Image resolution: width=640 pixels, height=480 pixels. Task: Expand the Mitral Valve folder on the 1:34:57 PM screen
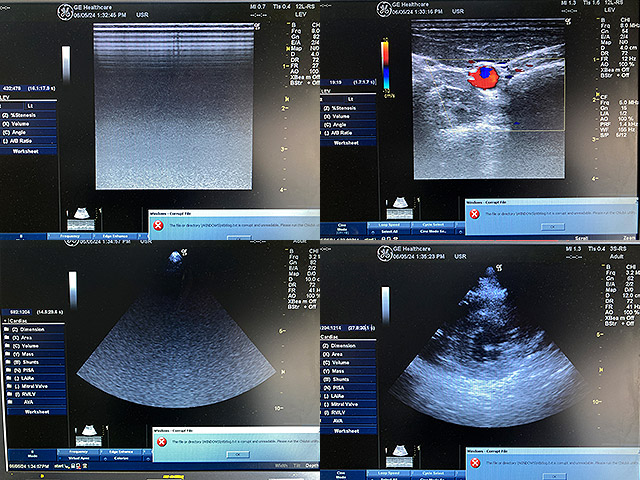pos(35,386)
